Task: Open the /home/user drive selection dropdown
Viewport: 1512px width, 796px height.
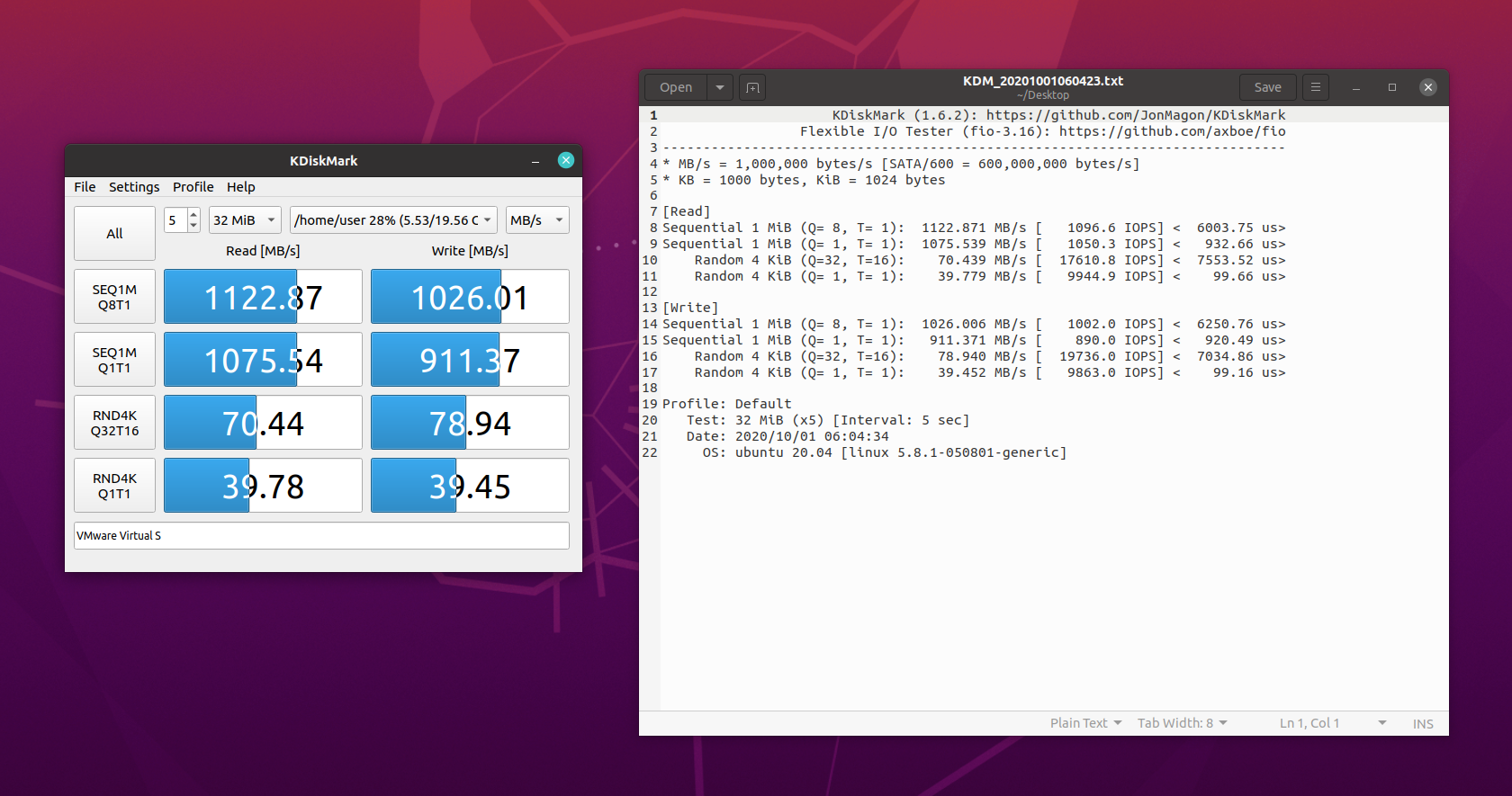Action: point(393,220)
